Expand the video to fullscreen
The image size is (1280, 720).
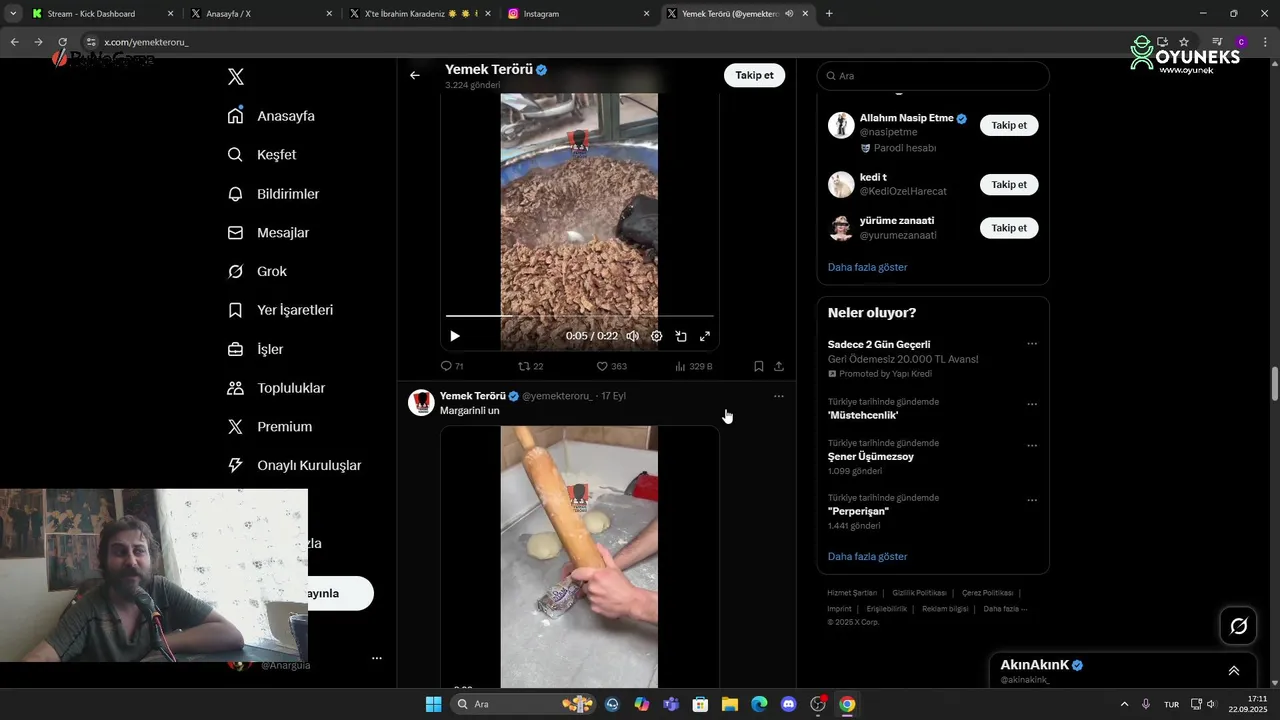[x=705, y=337]
